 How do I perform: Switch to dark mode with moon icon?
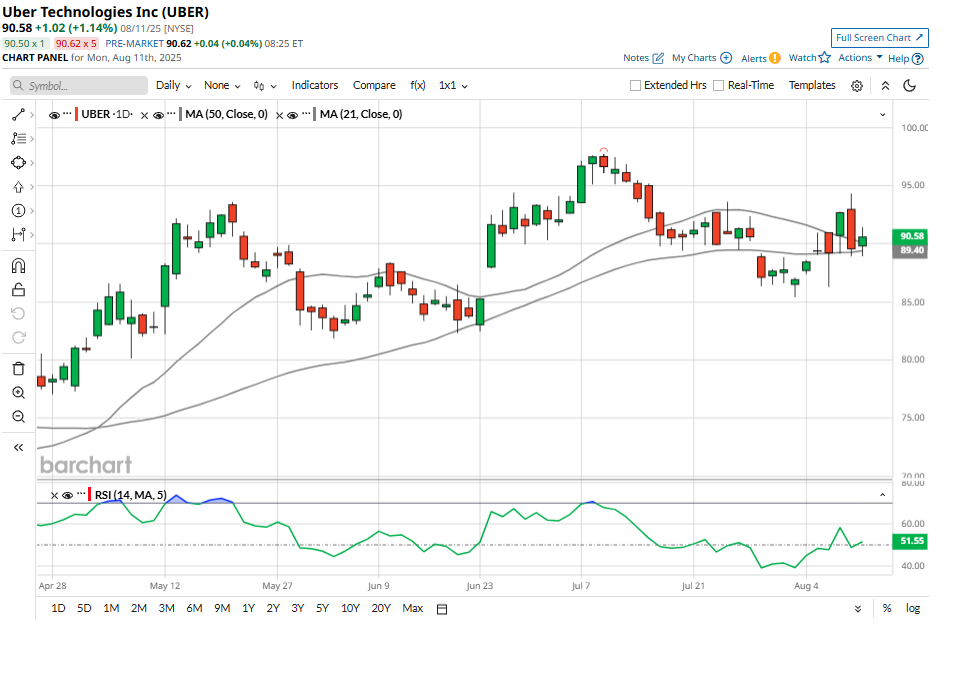click(x=909, y=85)
